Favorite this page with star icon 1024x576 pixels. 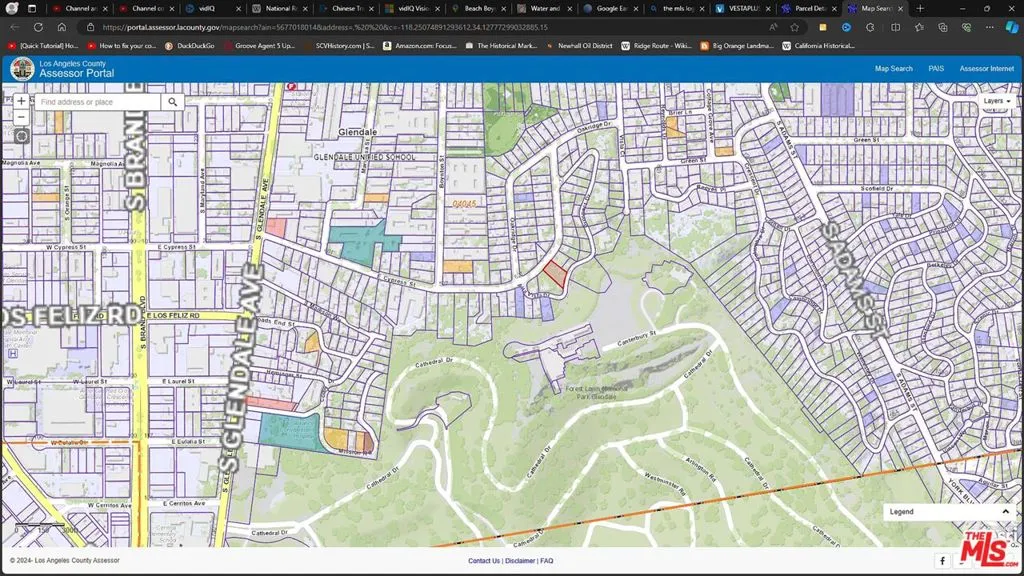(795, 27)
